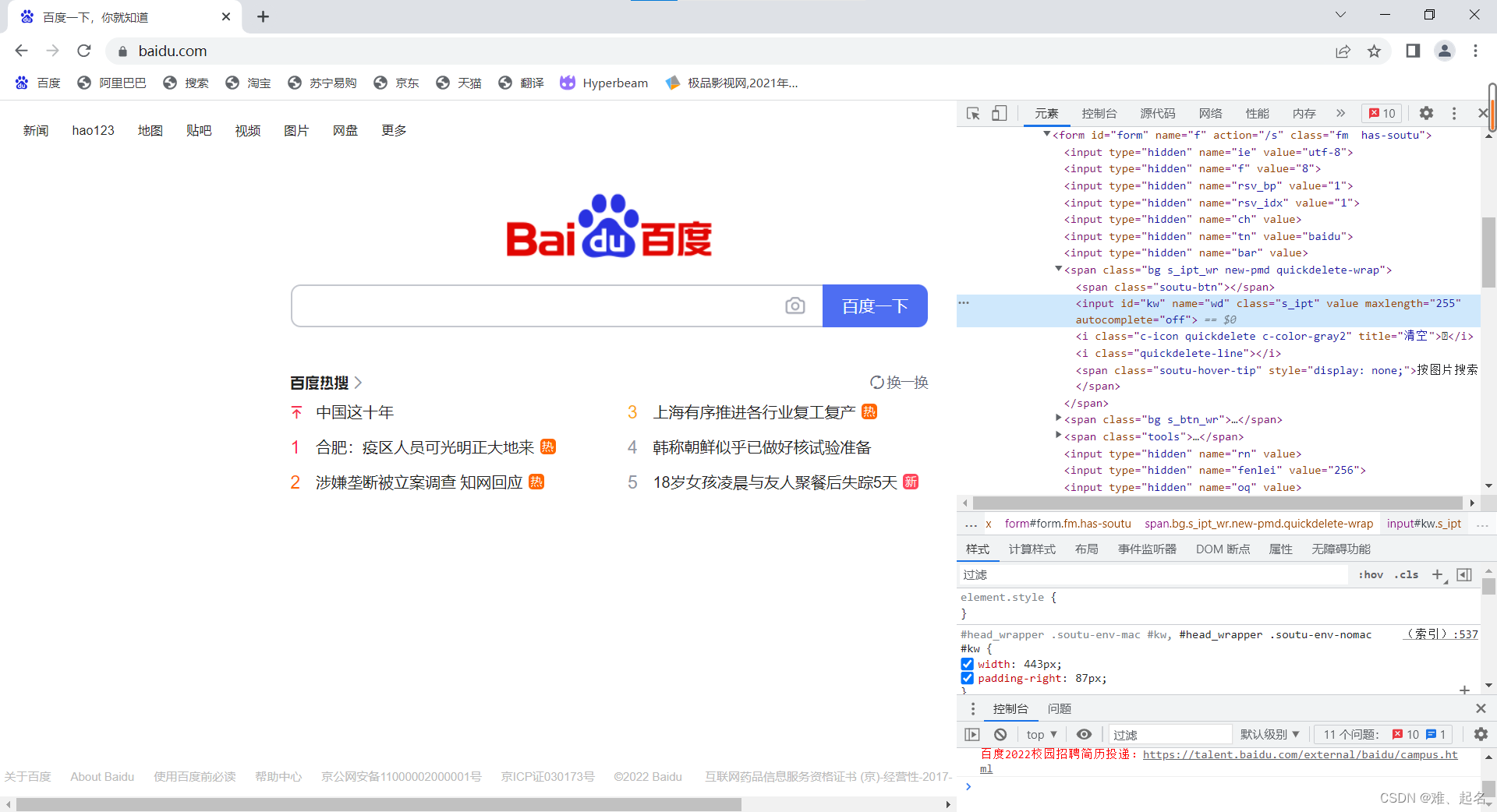Open the tab search dropdown chevron
The height and width of the screenshot is (812, 1497).
click(x=1340, y=14)
